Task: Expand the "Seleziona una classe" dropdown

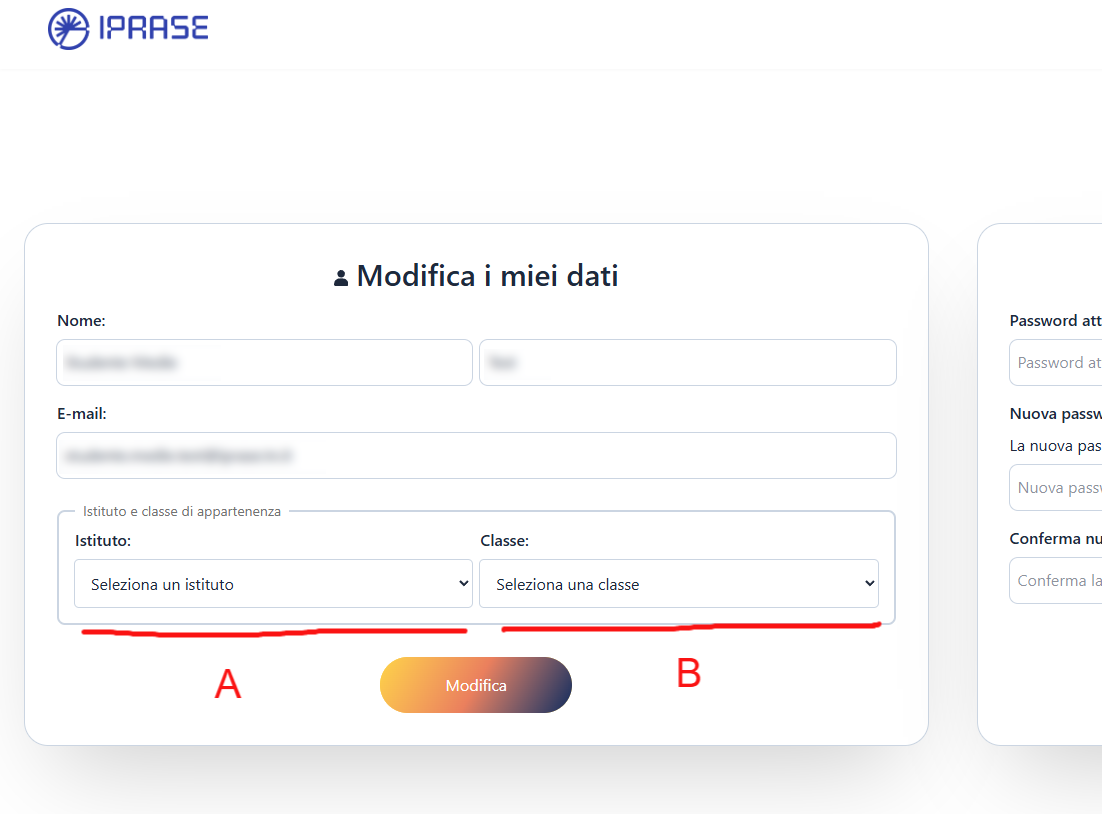Action: point(678,584)
